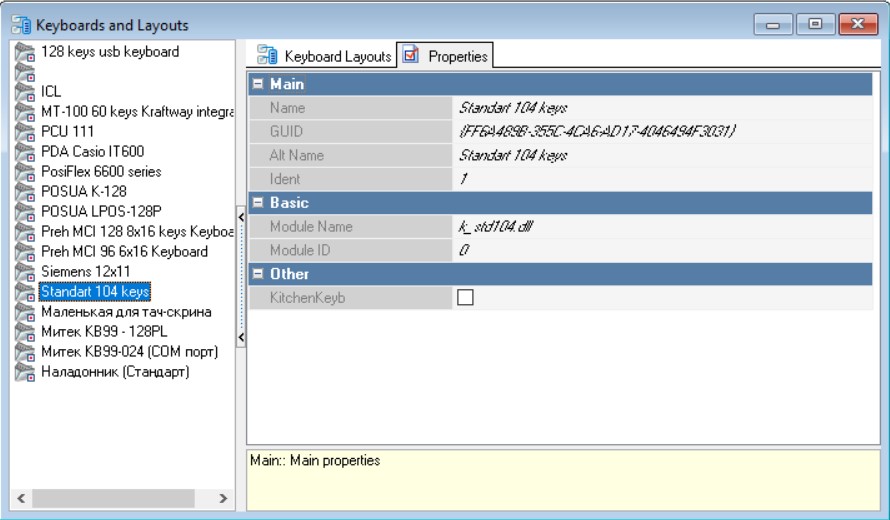Click the keyboard icon beside ICL
This screenshot has width=890, height=520.
25,91
